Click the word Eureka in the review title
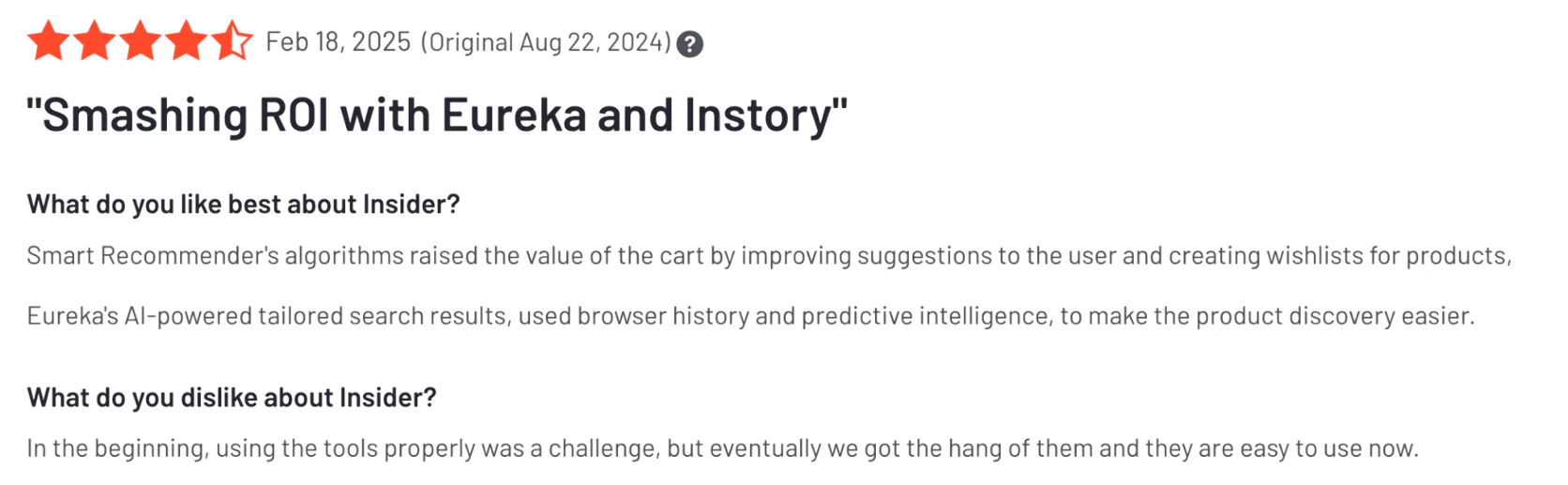This screenshot has height=485, width=1568. (x=514, y=115)
